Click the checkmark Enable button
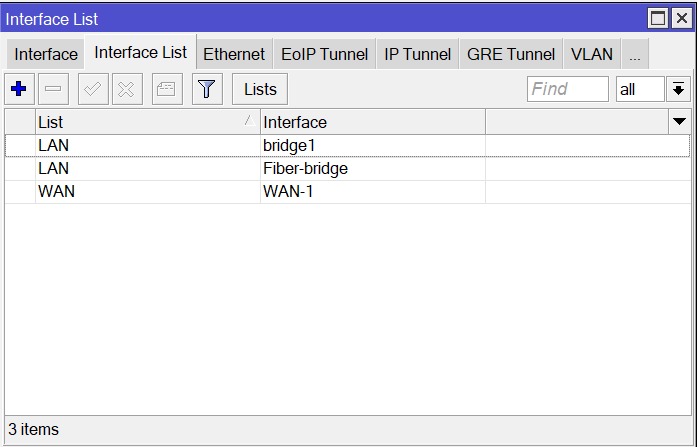This screenshot has width=697, height=447. tap(92, 89)
